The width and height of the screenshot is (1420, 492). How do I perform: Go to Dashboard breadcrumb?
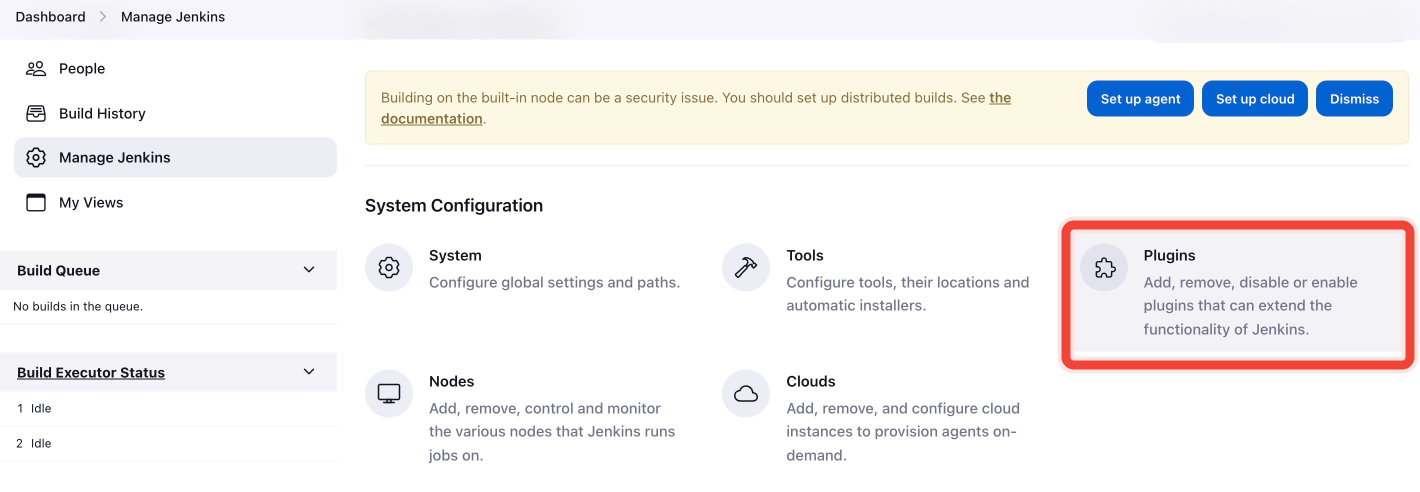point(51,17)
